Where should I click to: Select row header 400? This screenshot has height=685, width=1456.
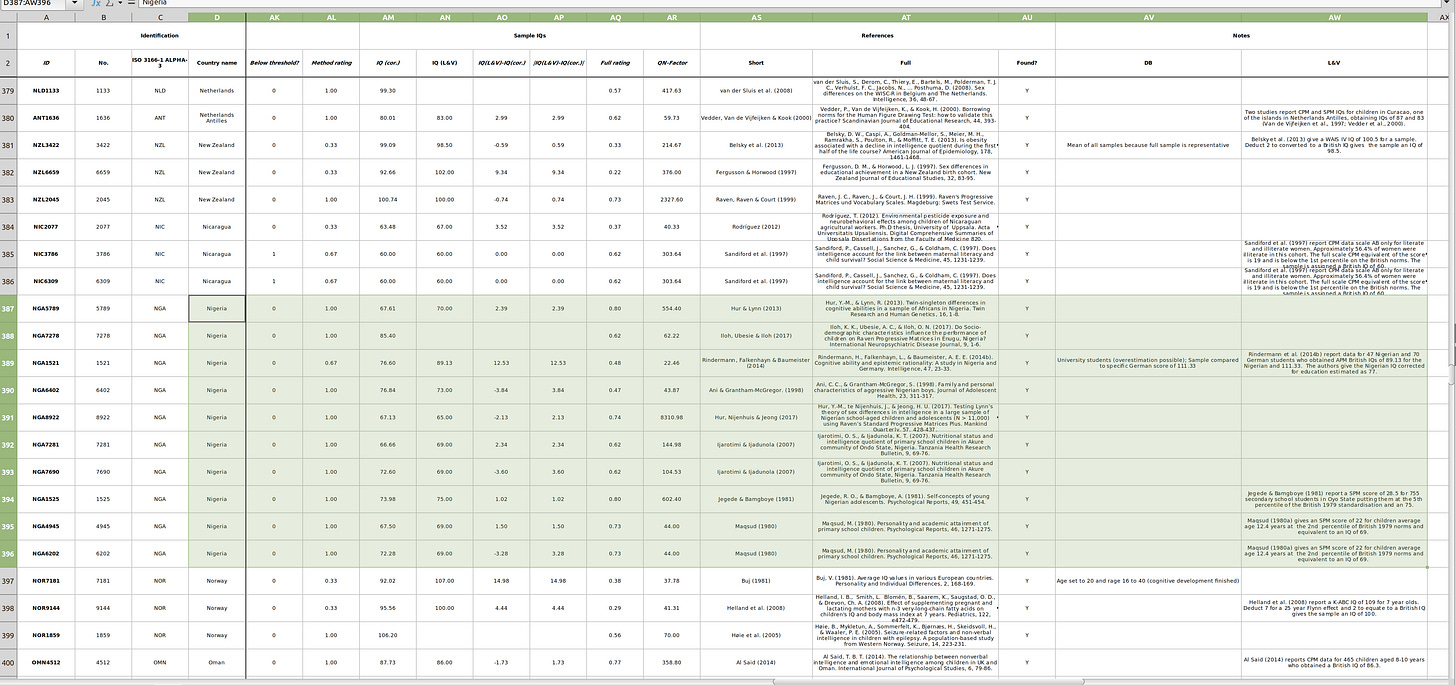9,662
